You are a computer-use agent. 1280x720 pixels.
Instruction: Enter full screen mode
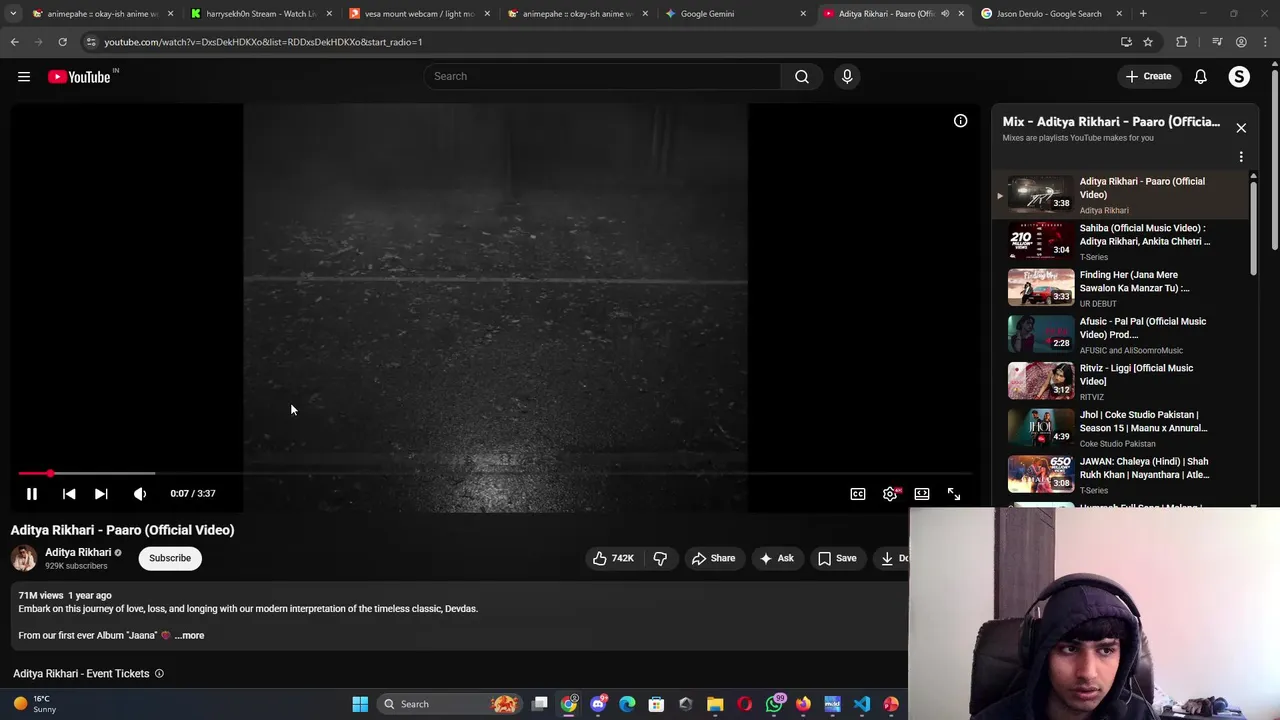click(x=954, y=494)
